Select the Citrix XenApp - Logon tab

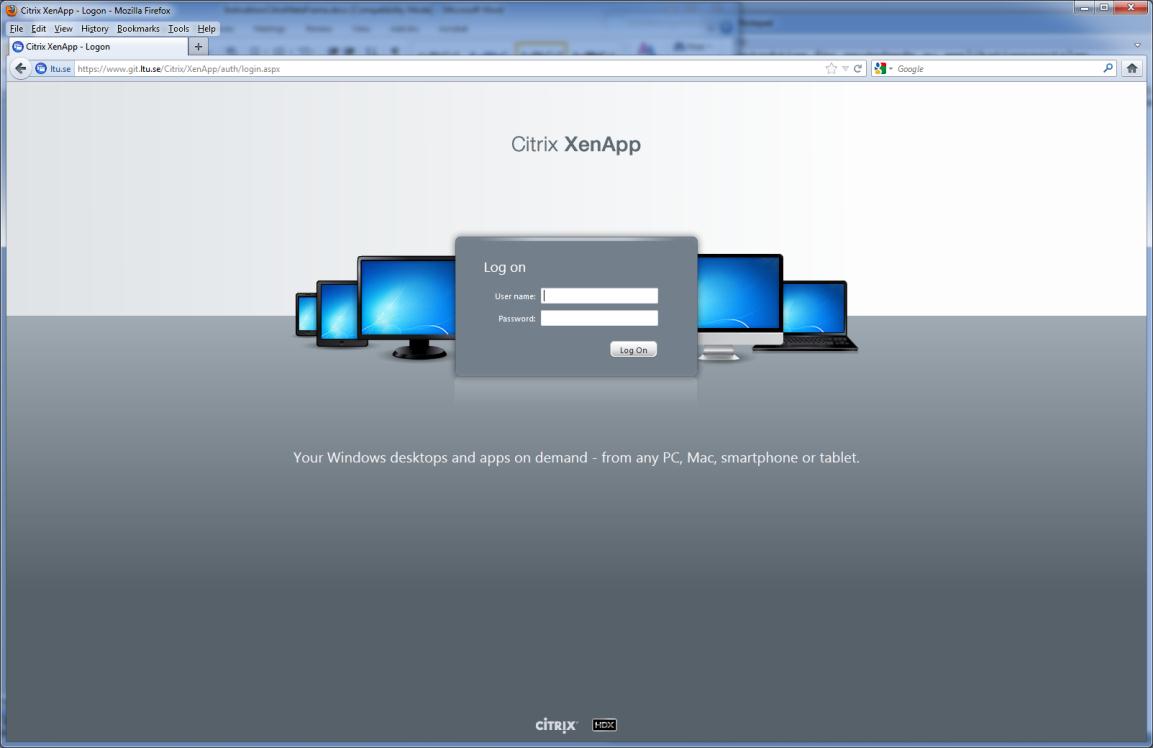tap(99, 46)
